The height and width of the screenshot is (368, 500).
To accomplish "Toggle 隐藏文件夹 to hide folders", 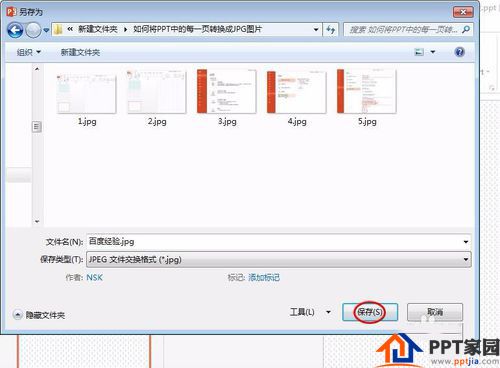I will (39, 315).
